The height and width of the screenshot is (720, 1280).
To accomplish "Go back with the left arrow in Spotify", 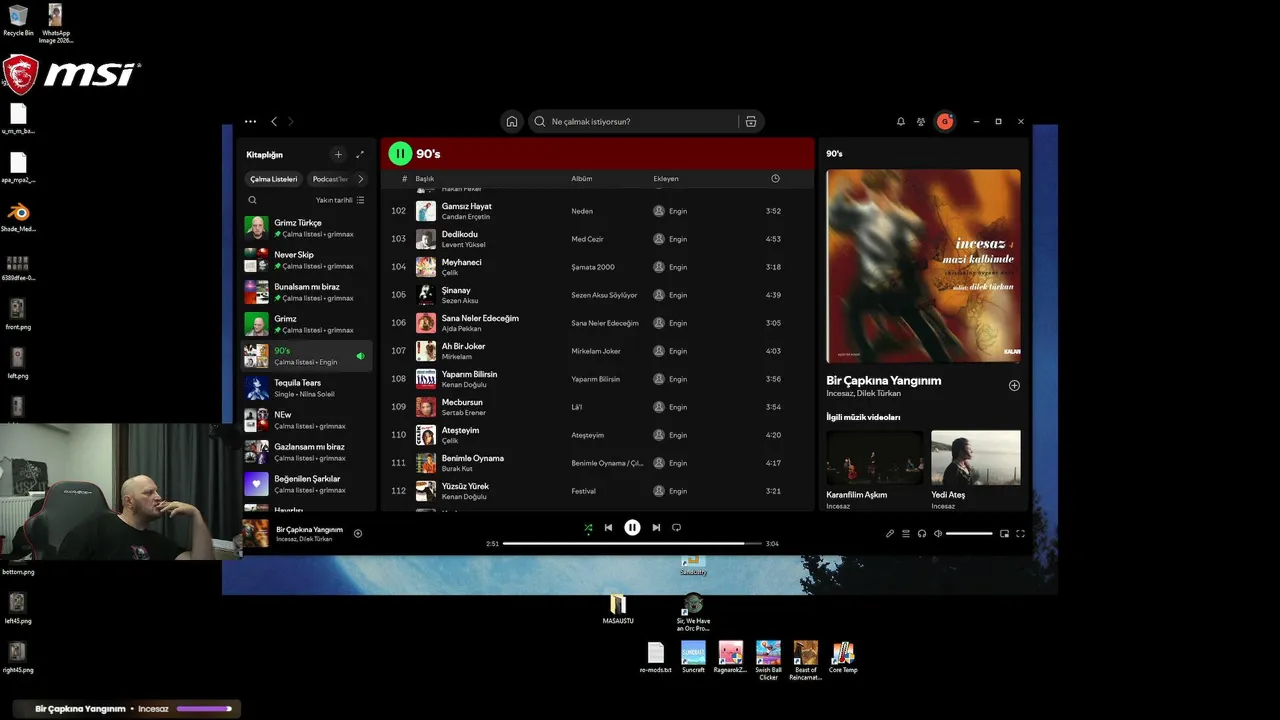I will pos(274,121).
